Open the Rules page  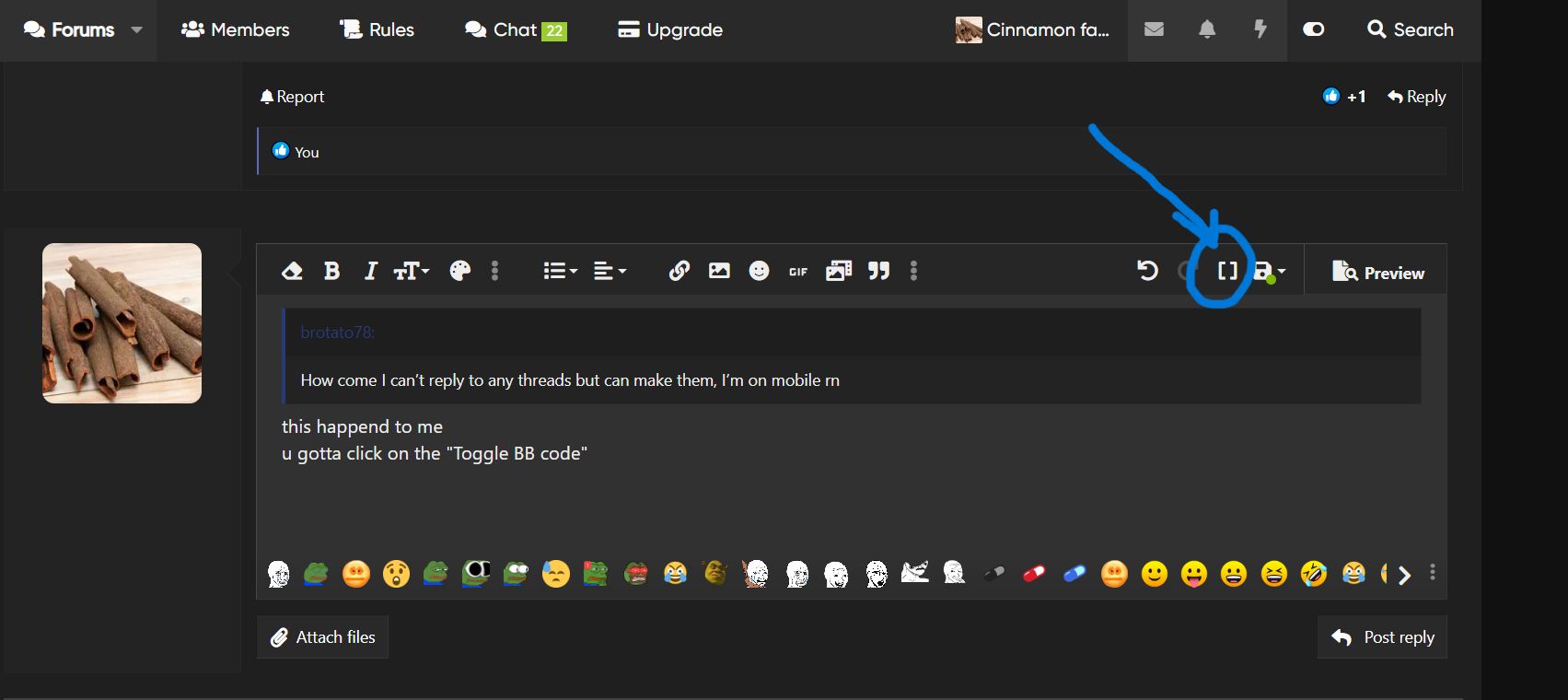click(377, 29)
